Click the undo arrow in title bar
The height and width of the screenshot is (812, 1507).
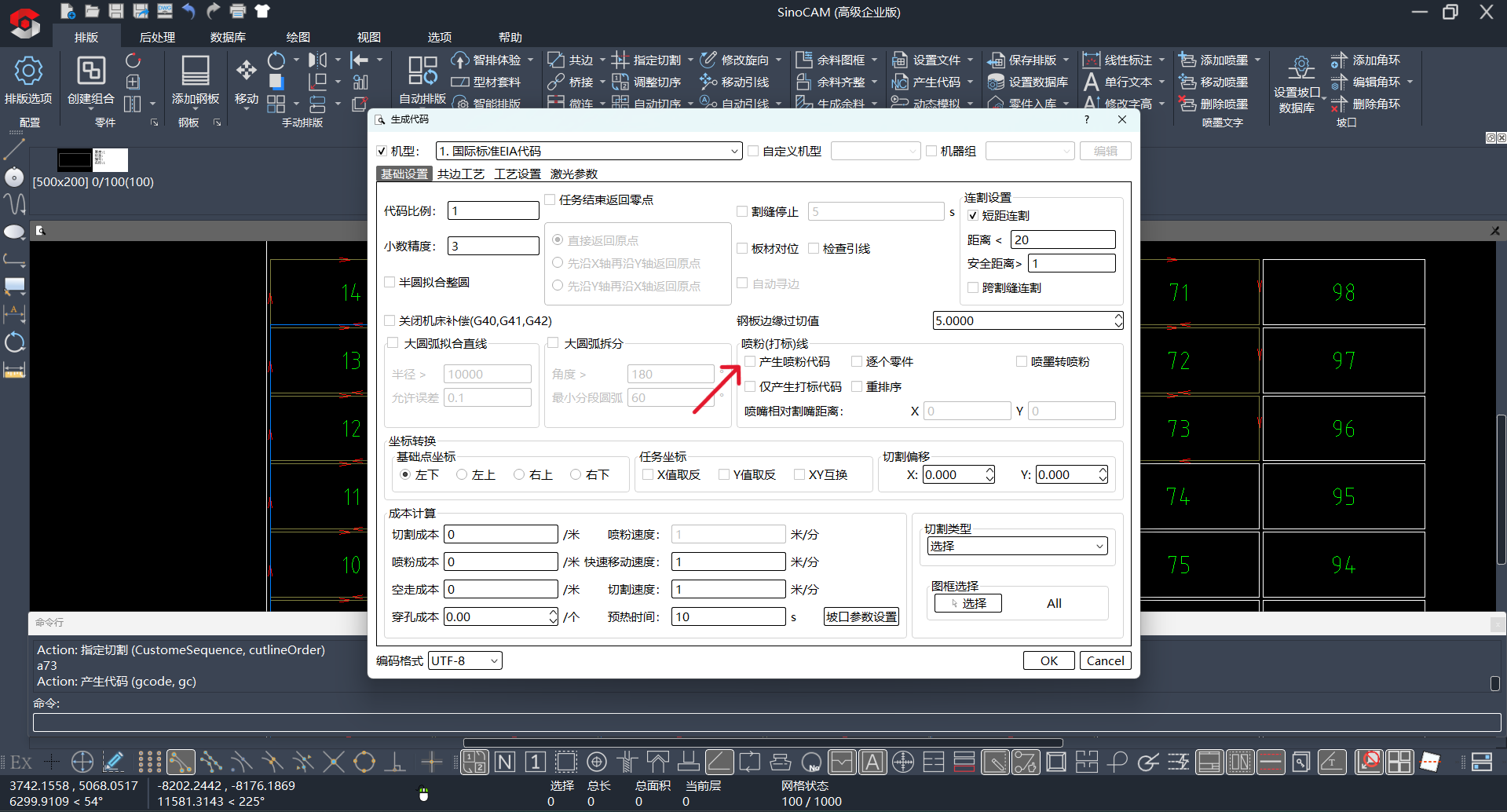click(188, 11)
